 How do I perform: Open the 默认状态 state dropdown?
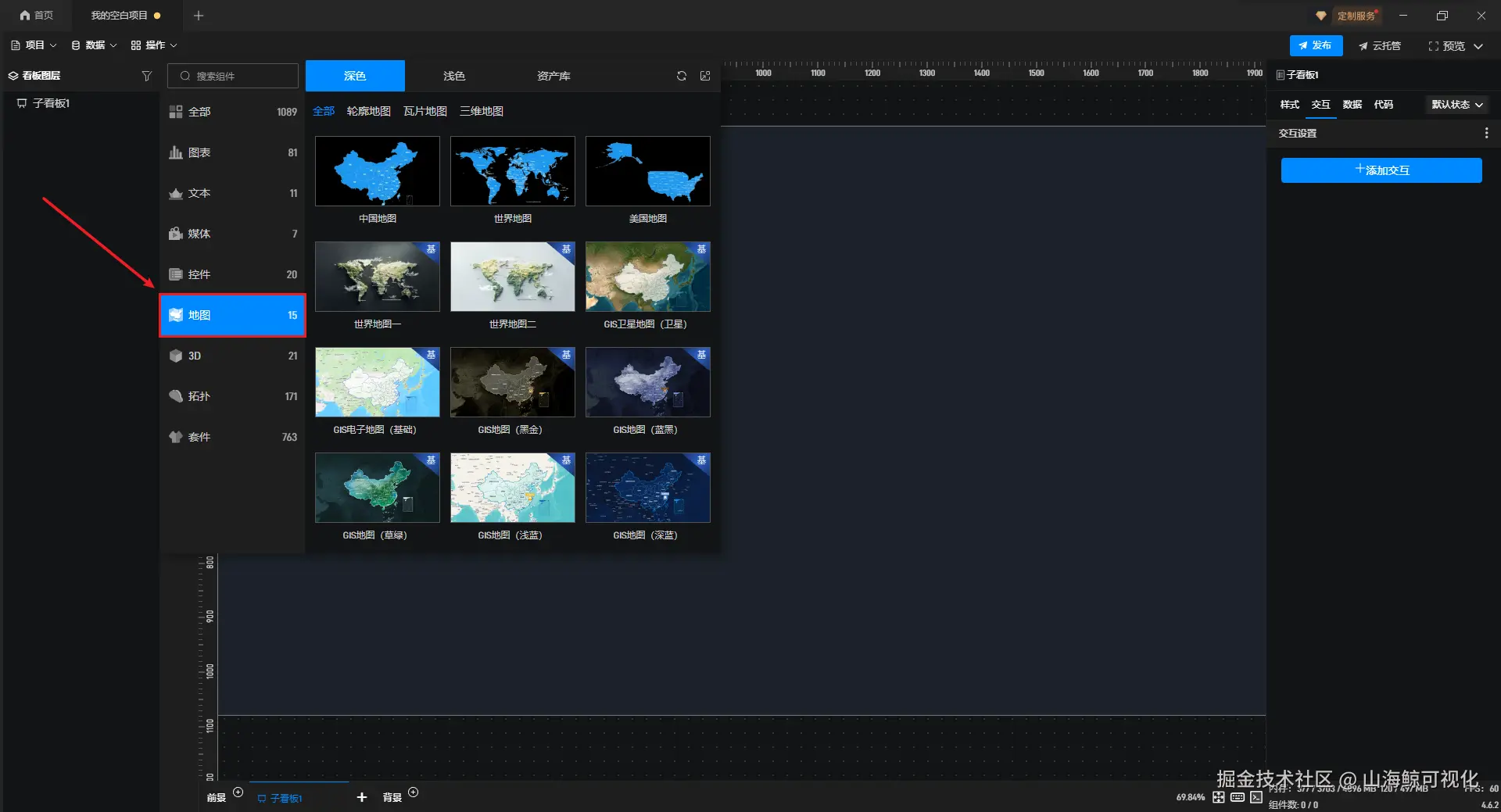(1457, 104)
